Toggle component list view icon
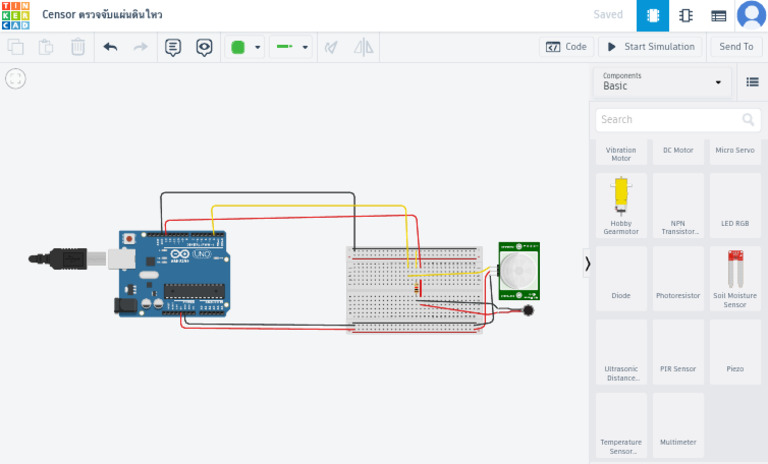The image size is (768, 464). (x=752, y=82)
